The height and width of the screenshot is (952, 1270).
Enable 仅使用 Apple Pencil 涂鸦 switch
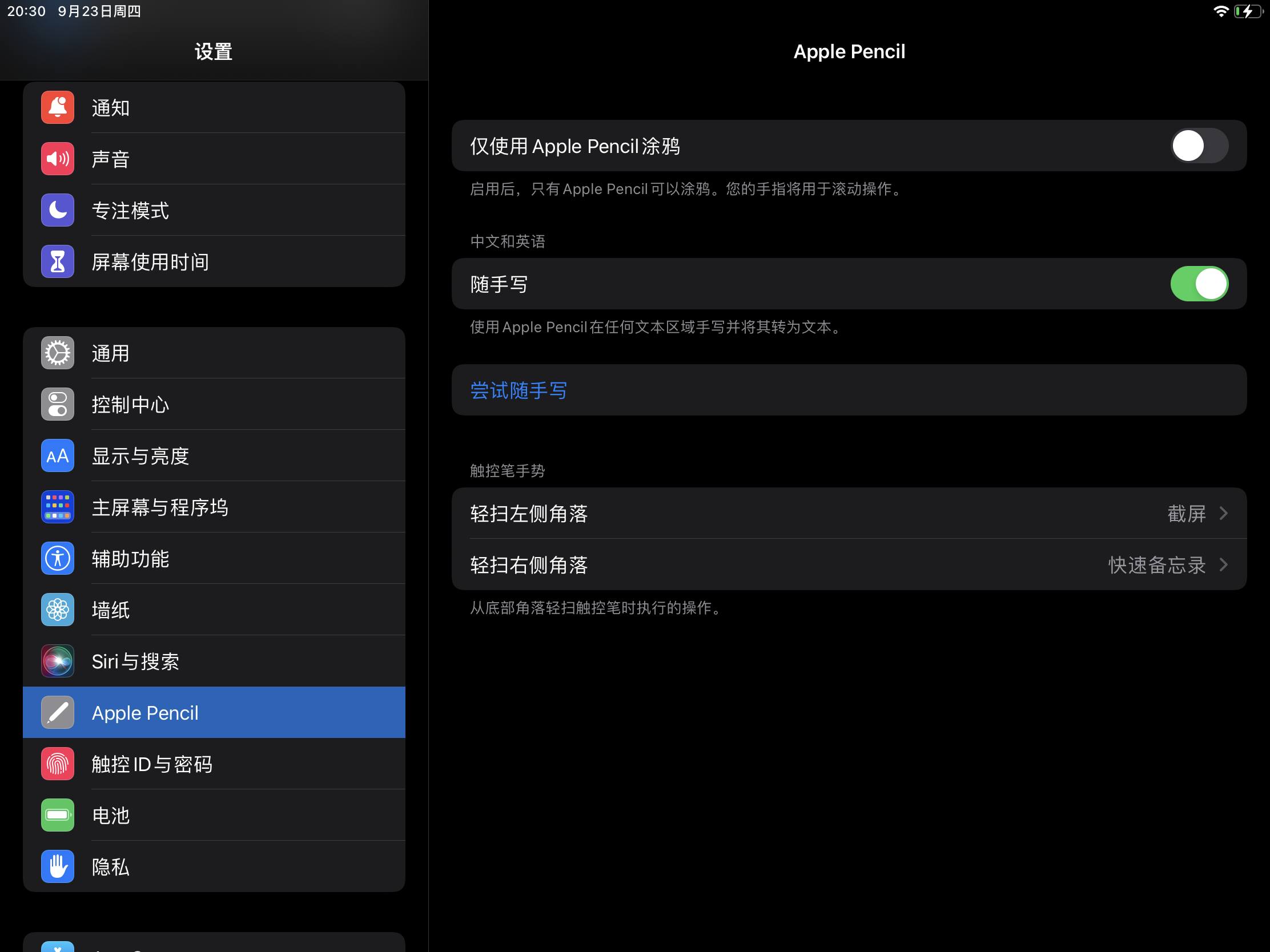click(1199, 146)
